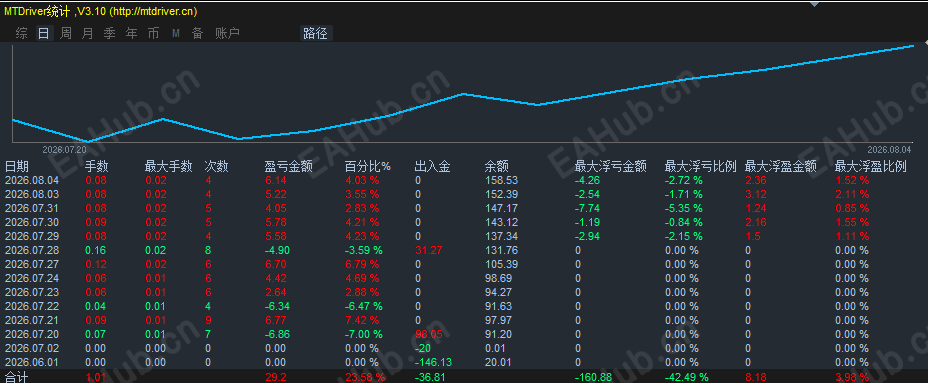Screen dimensions: 928x383
Task: Click the deposit value 31.27
Action: (428, 250)
